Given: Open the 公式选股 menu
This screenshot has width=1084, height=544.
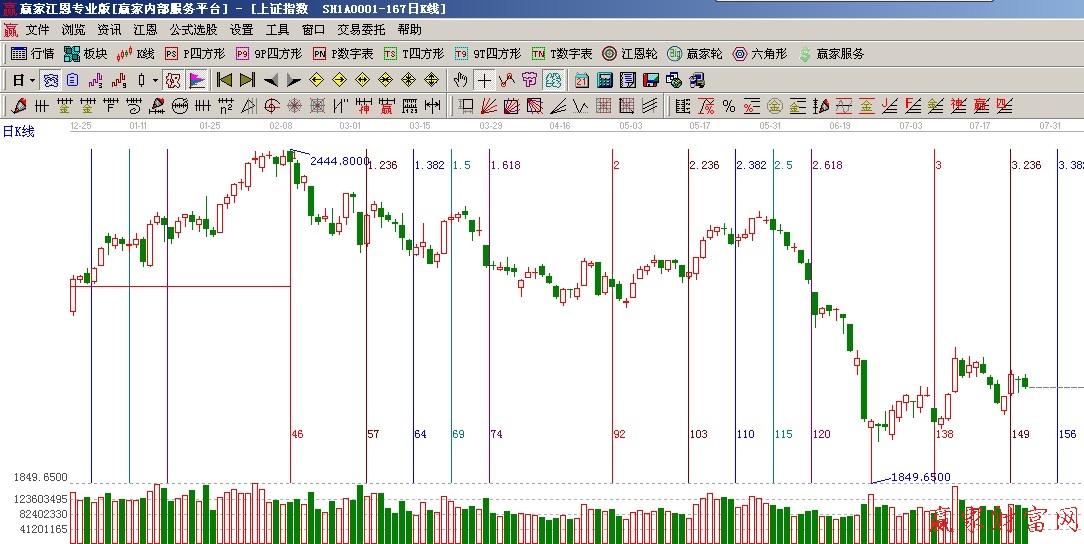Looking at the screenshot, I should (193, 30).
